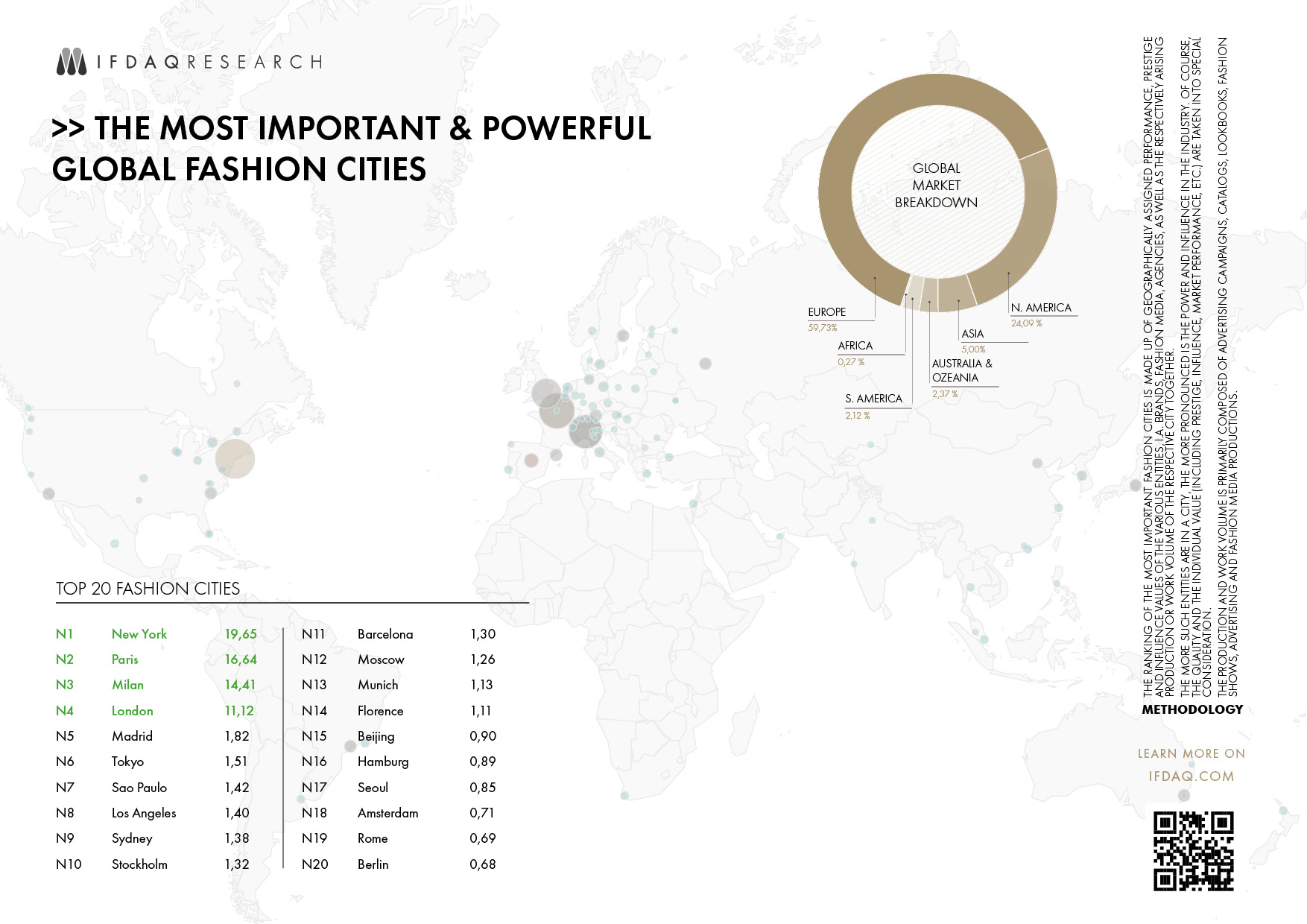Click the ASIA chart label
This screenshot has height=924, width=1307.
pyautogui.click(x=972, y=334)
